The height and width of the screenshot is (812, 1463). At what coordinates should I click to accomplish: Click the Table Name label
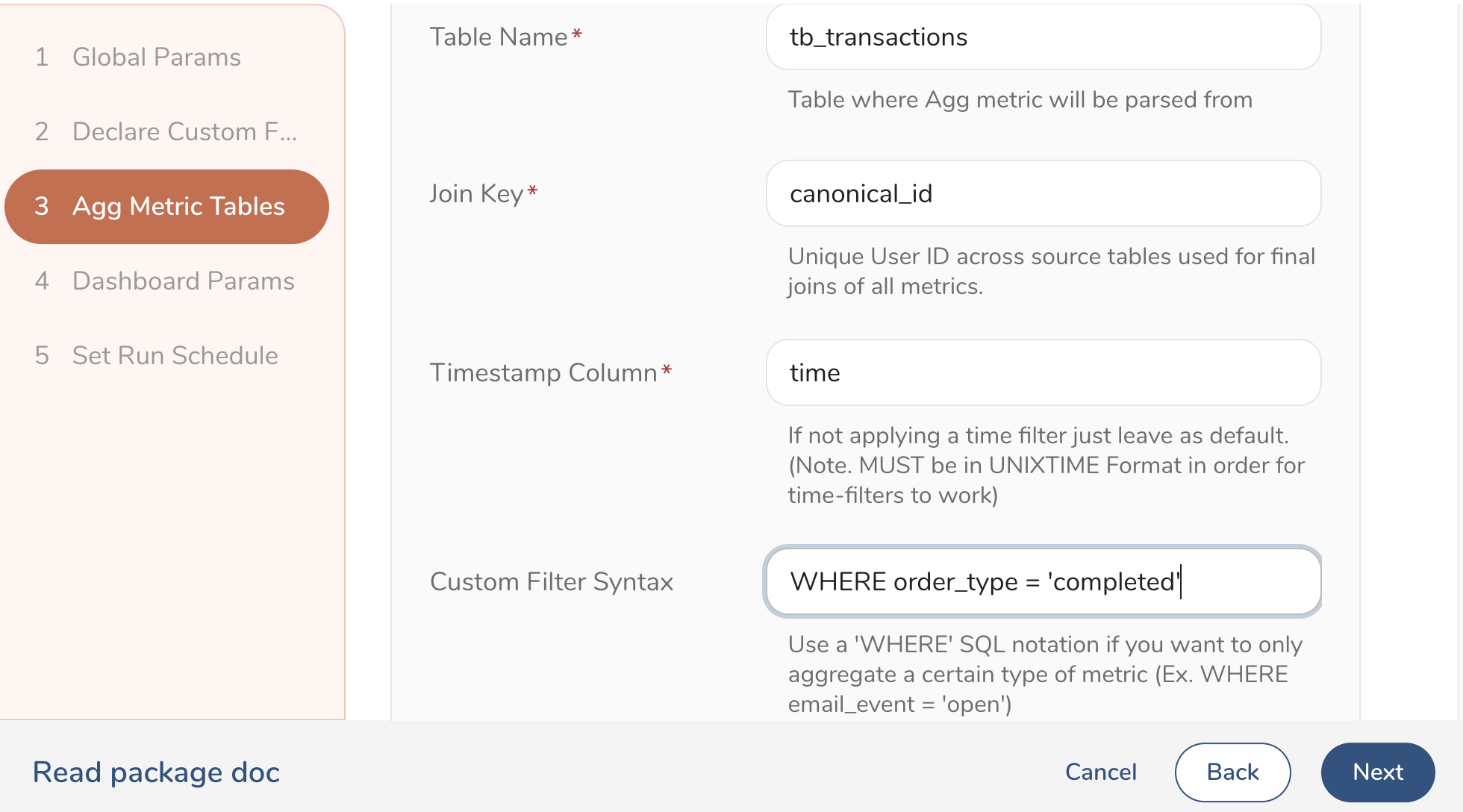click(x=498, y=37)
